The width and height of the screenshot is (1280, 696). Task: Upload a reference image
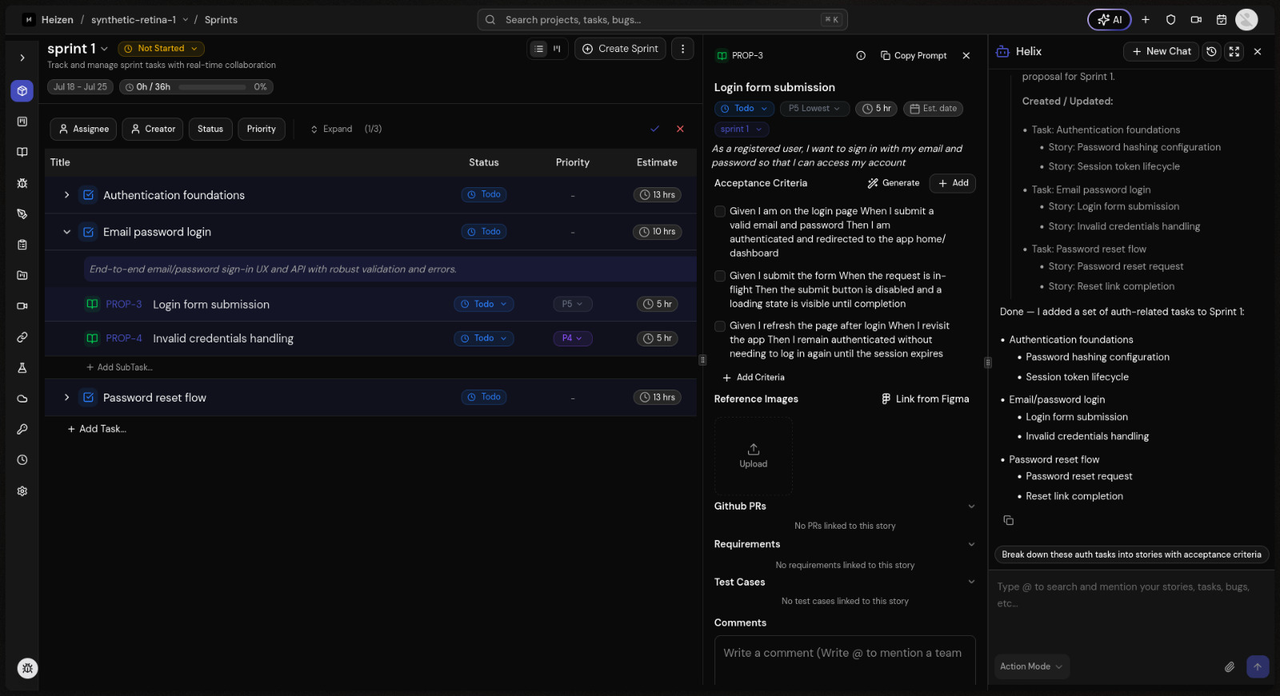click(753, 456)
